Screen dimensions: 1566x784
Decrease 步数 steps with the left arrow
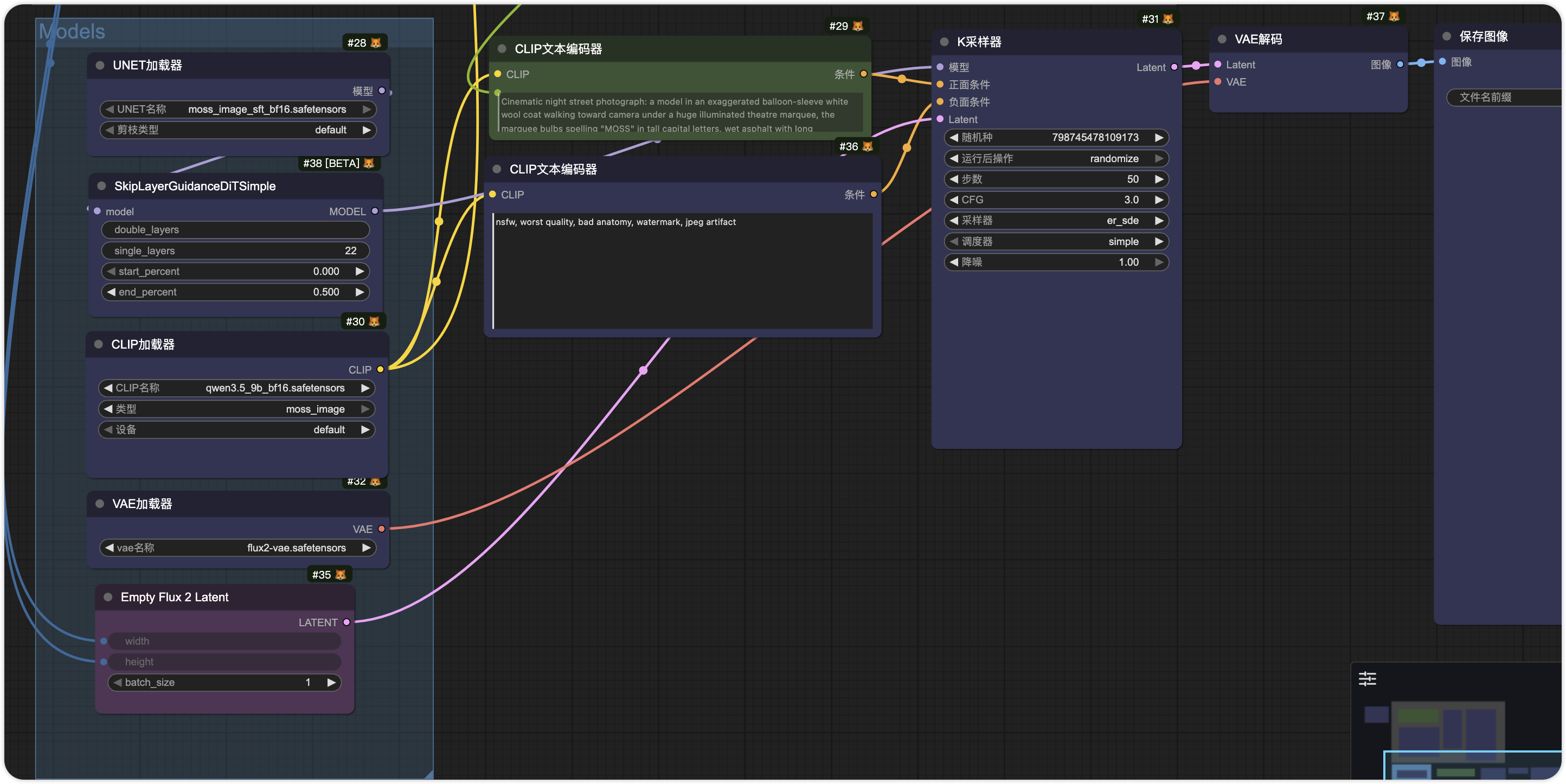pyautogui.click(x=954, y=179)
